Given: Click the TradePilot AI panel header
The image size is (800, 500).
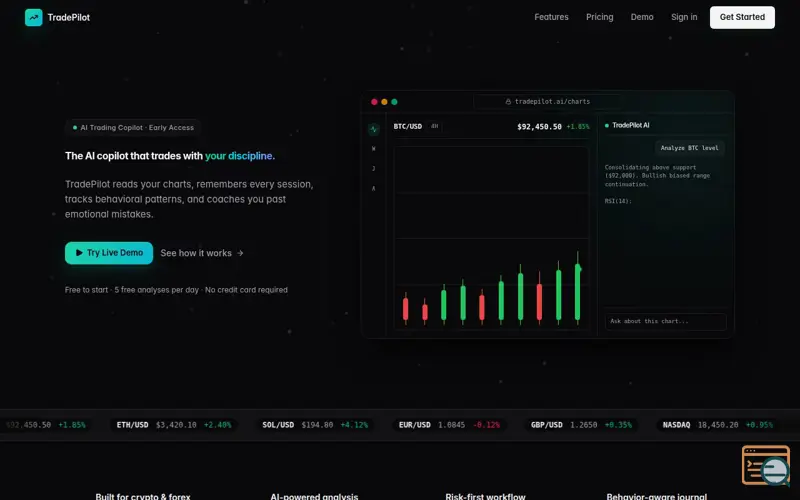Looking at the screenshot, I should point(627,125).
